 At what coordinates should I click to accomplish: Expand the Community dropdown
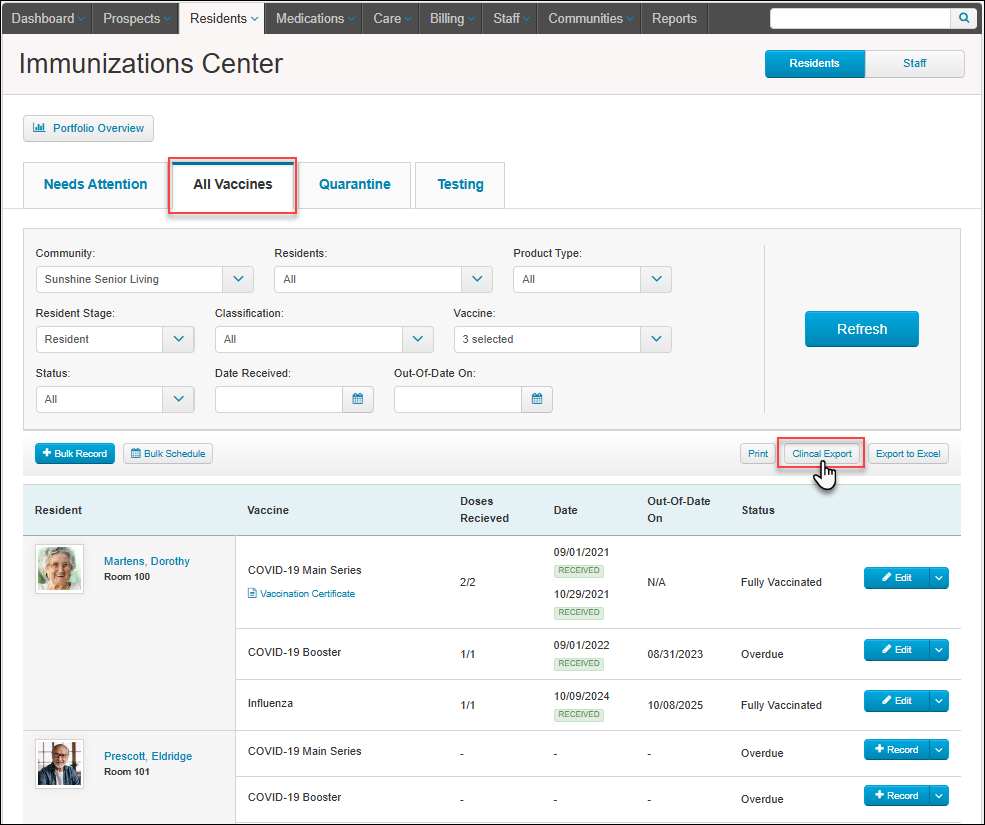(x=238, y=280)
